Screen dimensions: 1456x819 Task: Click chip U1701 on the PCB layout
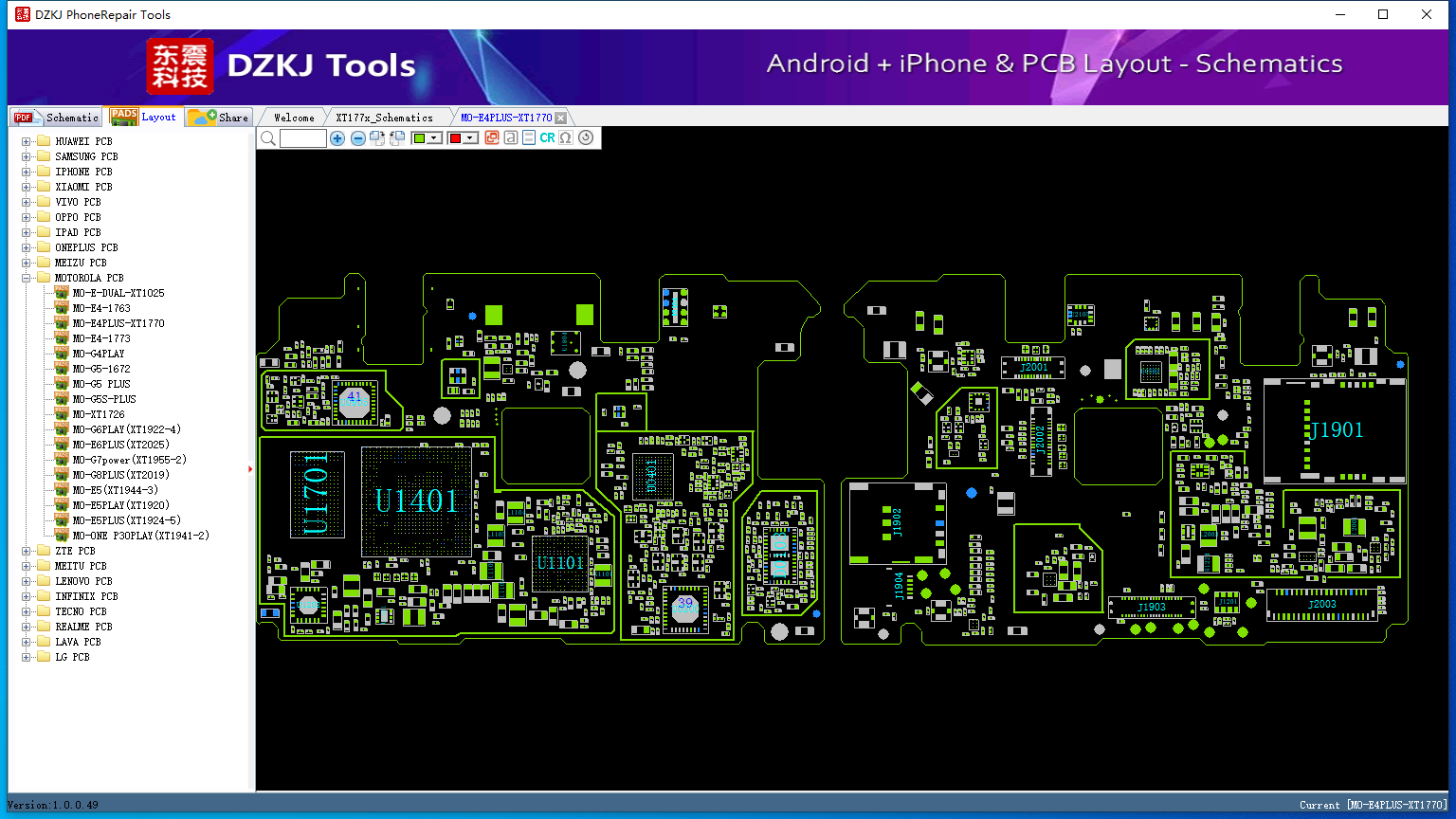[317, 493]
